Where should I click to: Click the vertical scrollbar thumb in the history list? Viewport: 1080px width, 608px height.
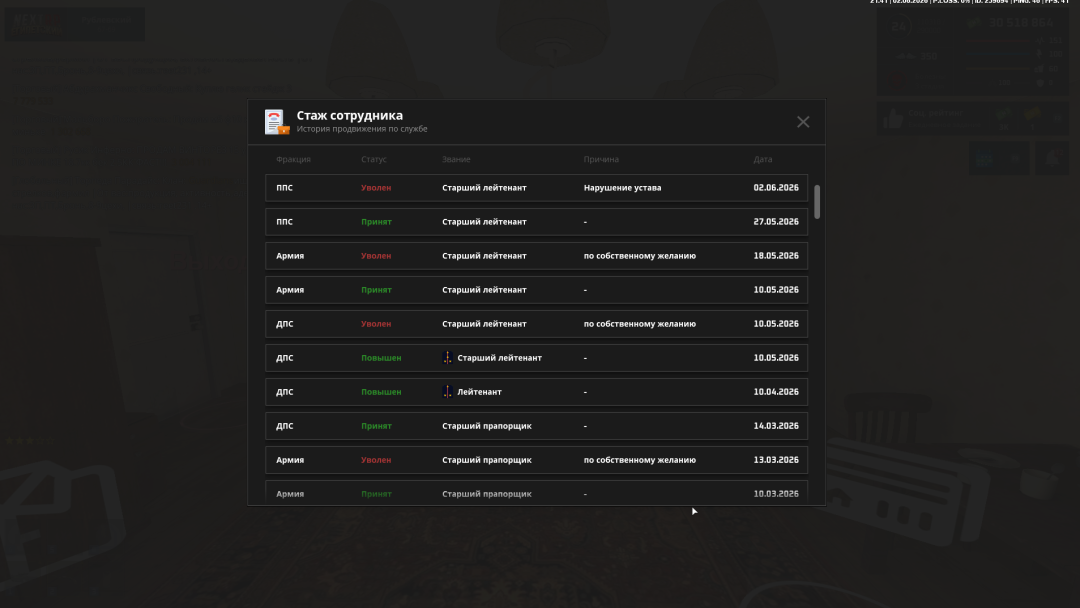click(x=817, y=202)
